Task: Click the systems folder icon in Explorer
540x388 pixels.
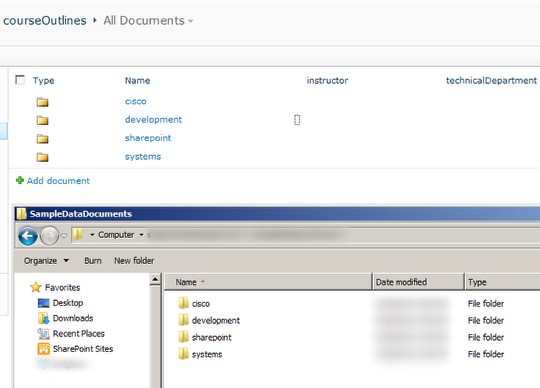Action: tap(184, 354)
